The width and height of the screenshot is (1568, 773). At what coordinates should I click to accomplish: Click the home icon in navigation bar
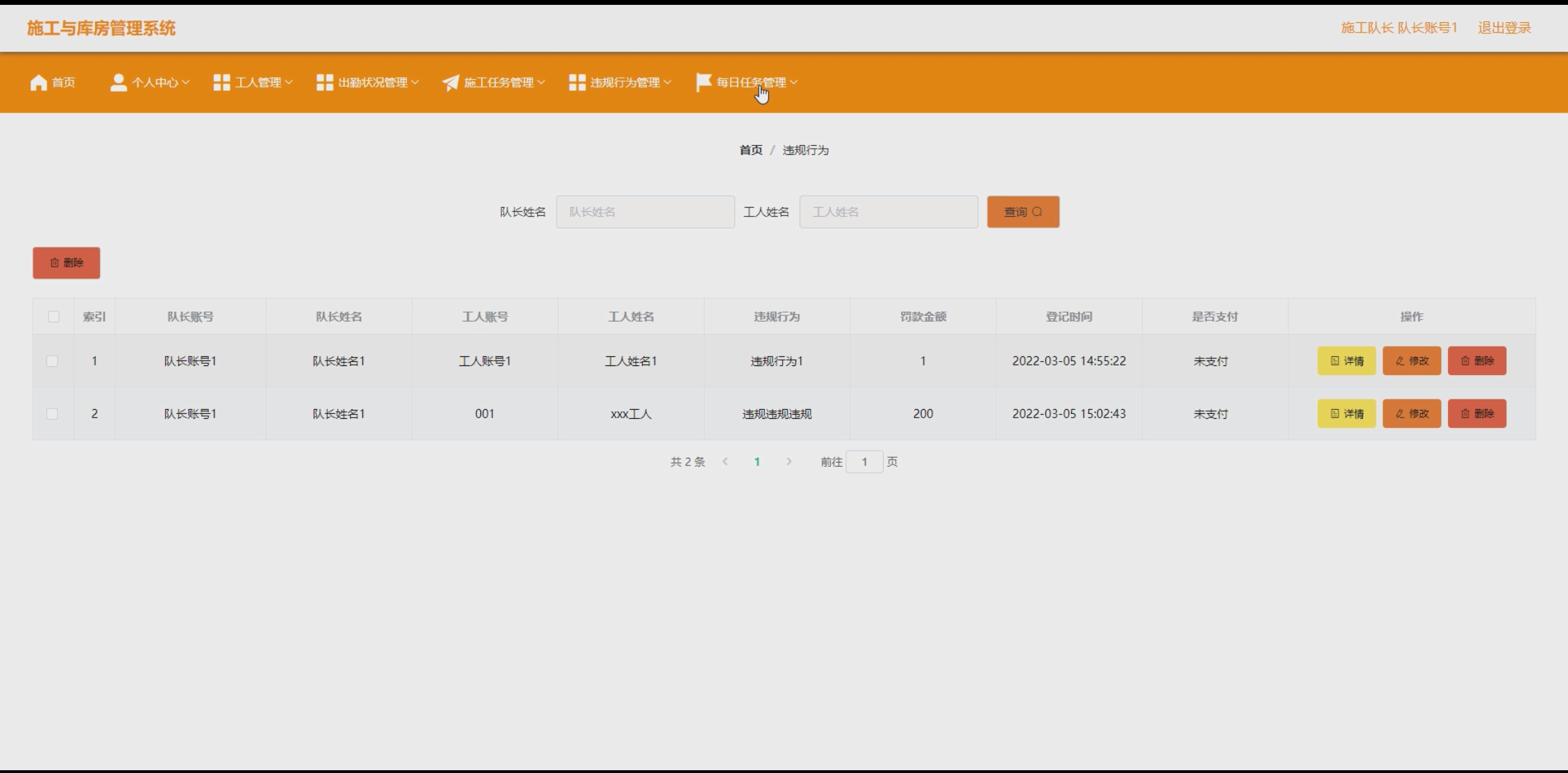tap(39, 83)
